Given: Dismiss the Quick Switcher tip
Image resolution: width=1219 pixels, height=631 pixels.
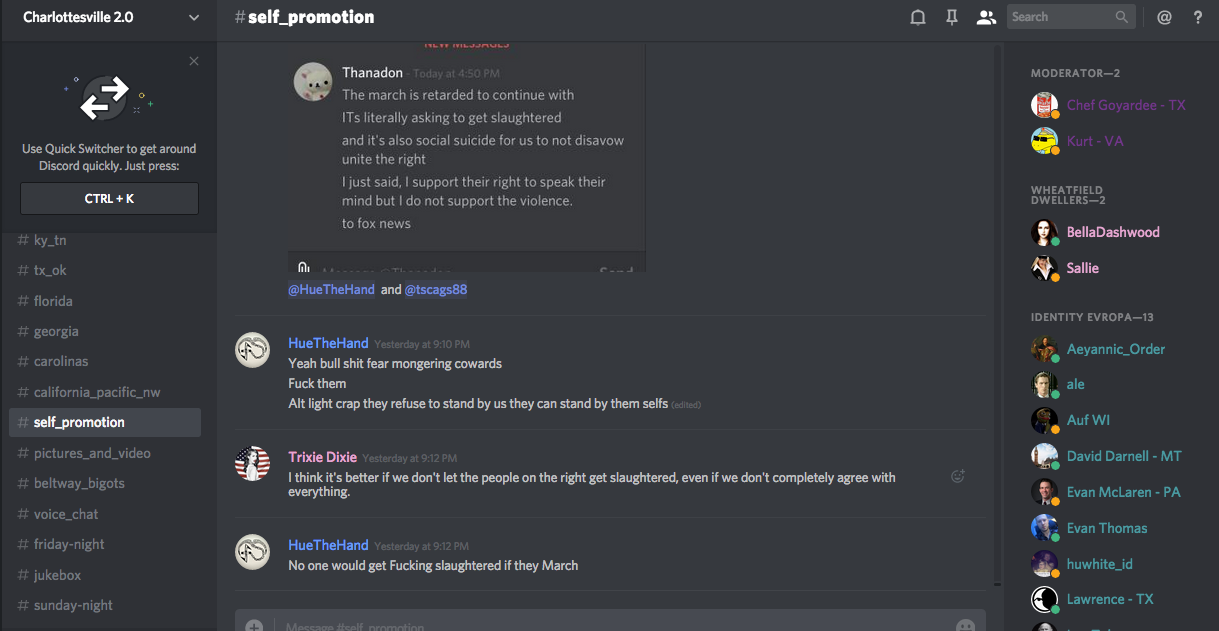Looking at the screenshot, I should (x=194, y=61).
